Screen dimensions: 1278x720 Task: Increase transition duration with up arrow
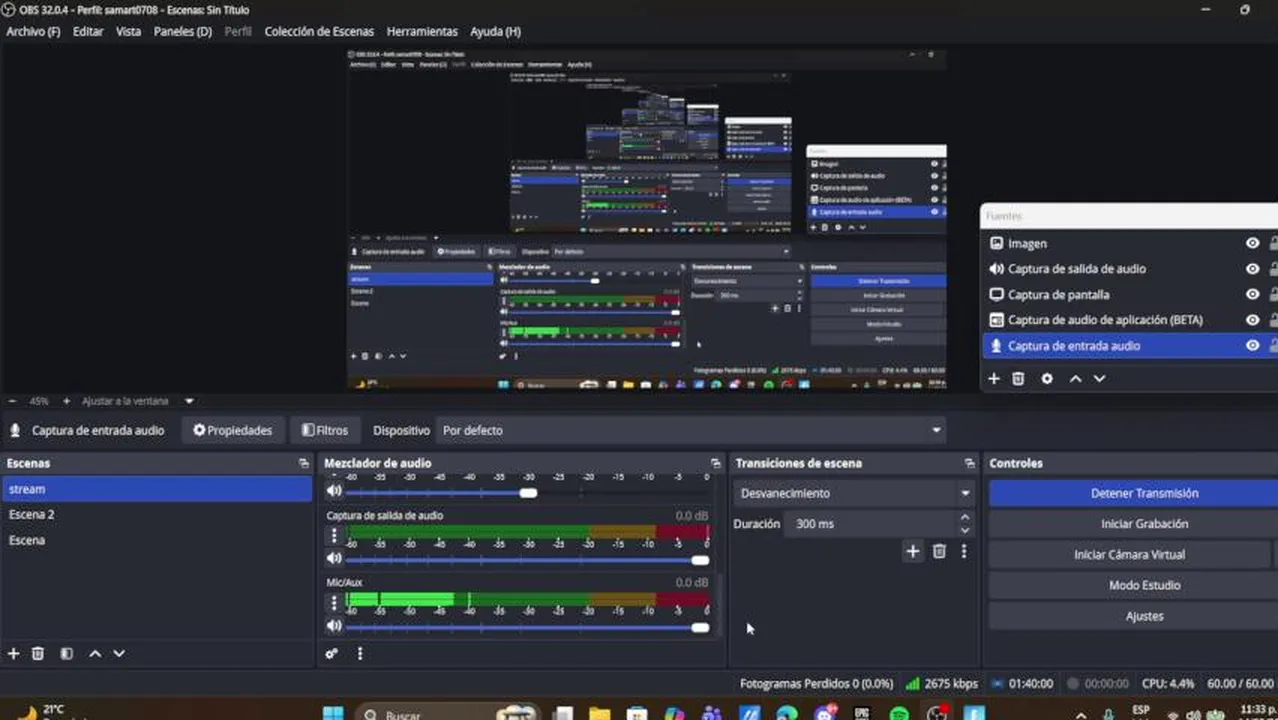[965, 518]
